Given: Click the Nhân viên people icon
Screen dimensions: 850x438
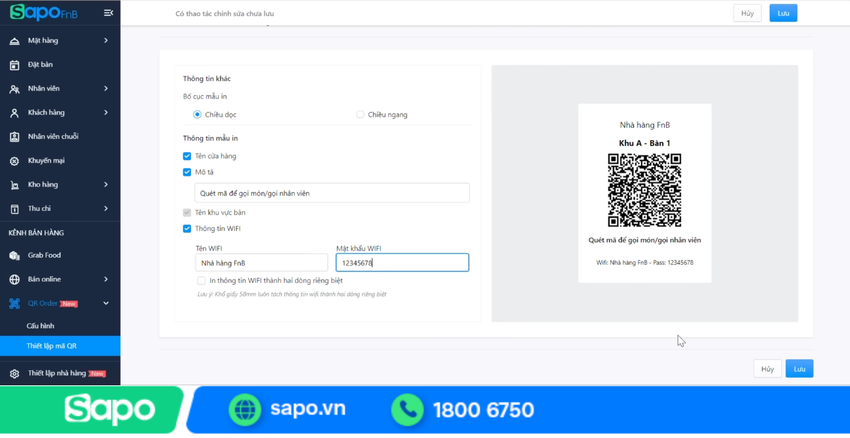Looking at the screenshot, I should click(15, 89).
